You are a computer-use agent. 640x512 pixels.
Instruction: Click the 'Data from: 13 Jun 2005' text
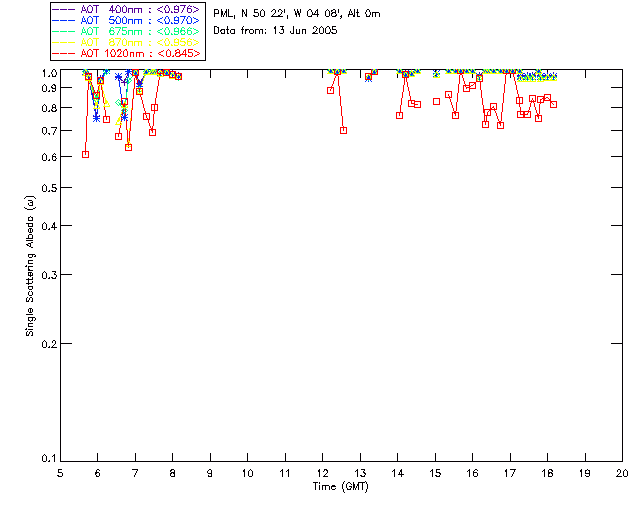tap(275, 30)
